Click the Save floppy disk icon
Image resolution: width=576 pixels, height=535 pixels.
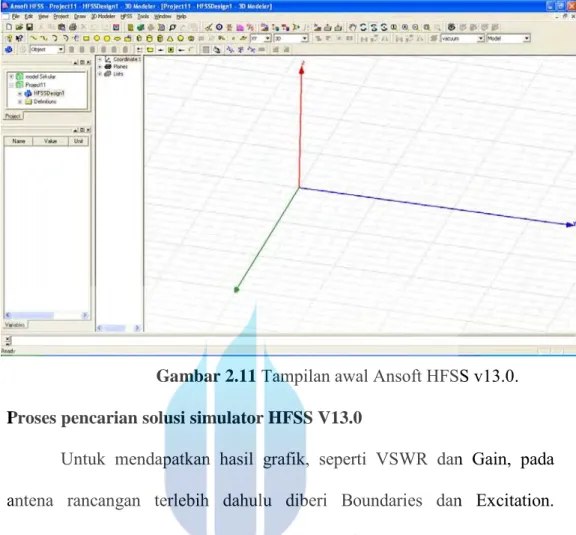[29, 27]
